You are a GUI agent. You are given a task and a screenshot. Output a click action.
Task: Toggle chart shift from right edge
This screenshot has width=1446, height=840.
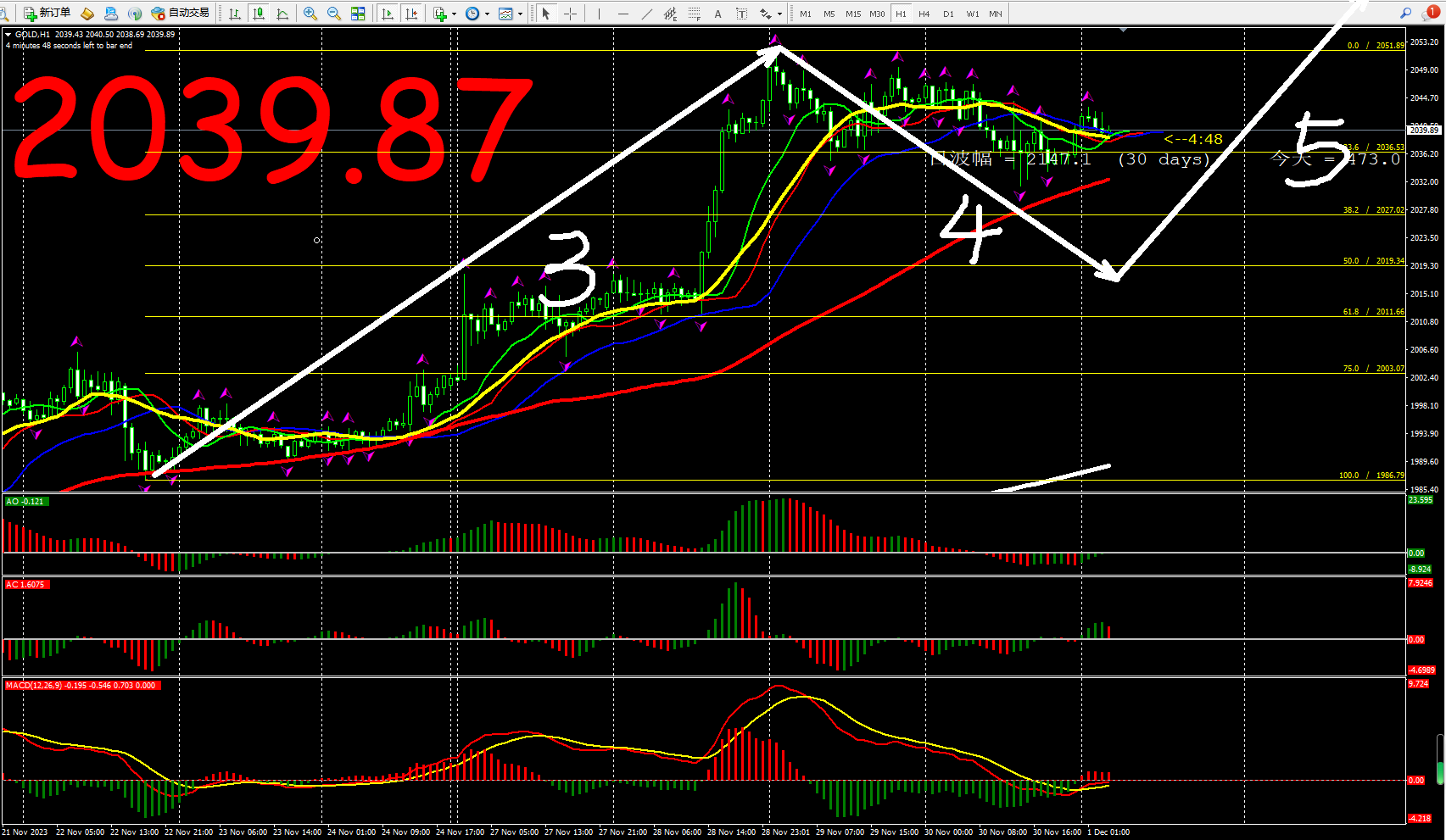(411, 14)
